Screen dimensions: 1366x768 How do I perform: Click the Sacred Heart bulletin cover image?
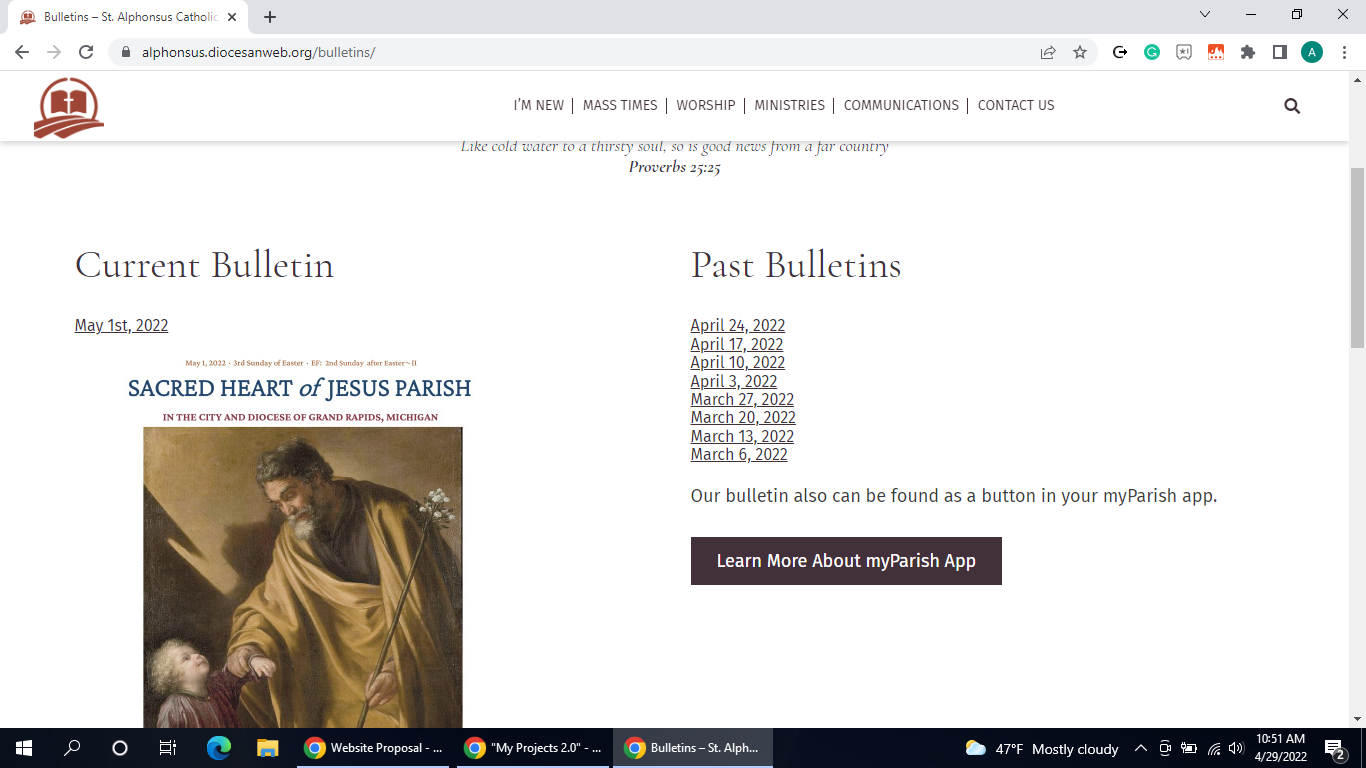(x=302, y=560)
